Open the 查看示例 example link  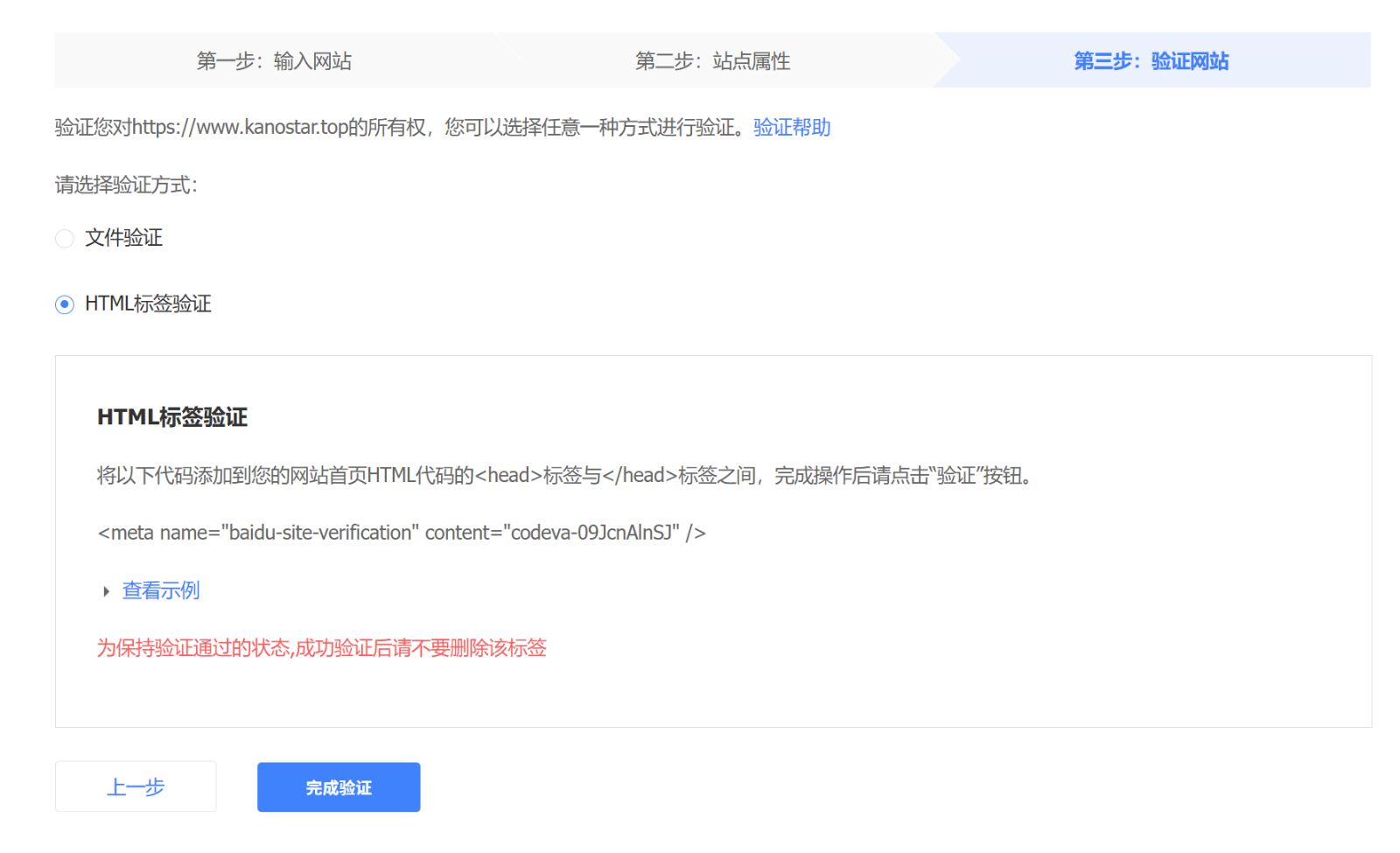click(x=161, y=591)
